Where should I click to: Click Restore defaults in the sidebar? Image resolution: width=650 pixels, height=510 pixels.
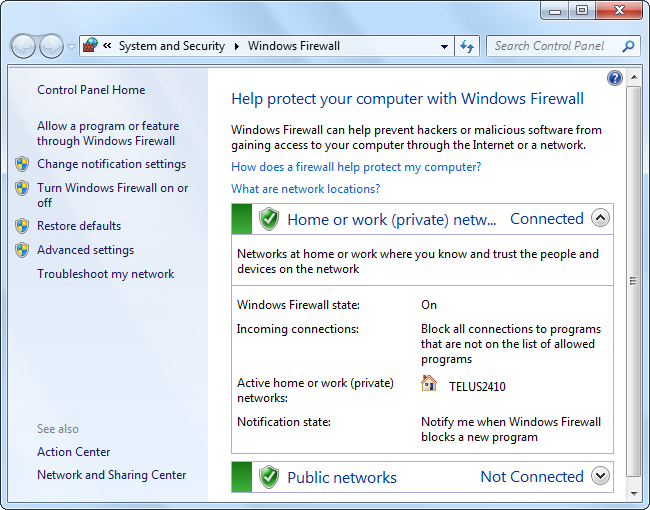click(79, 226)
